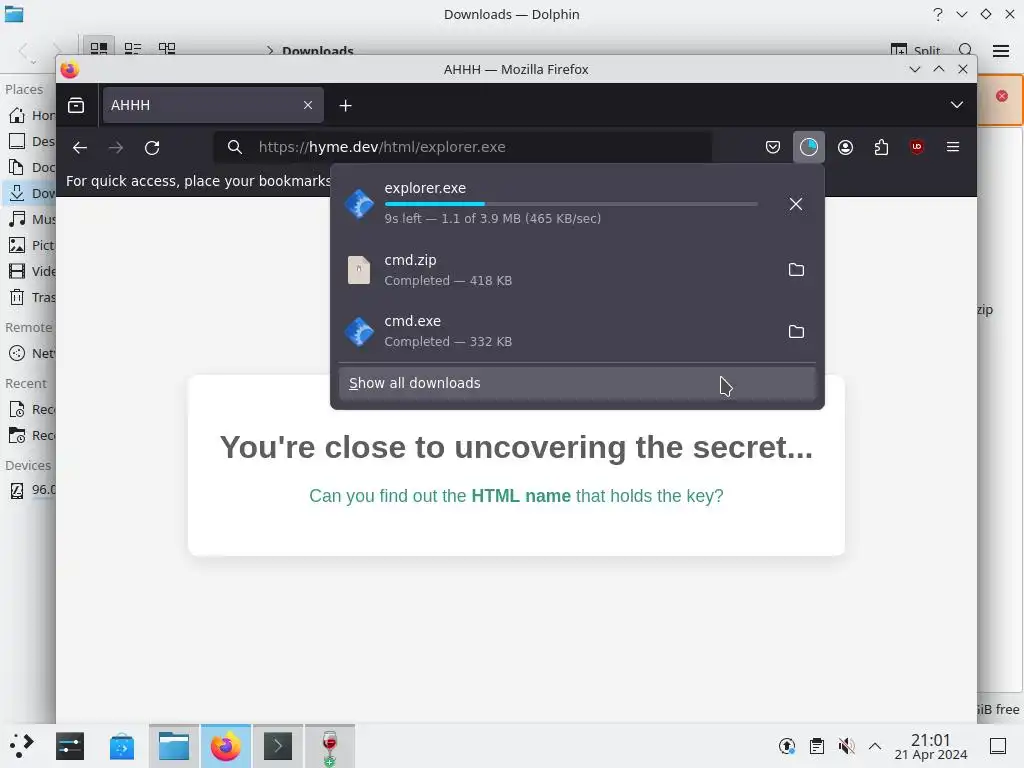Image resolution: width=1024 pixels, height=768 pixels.
Task: Open Discover software center from taskbar
Action: pos(121,746)
